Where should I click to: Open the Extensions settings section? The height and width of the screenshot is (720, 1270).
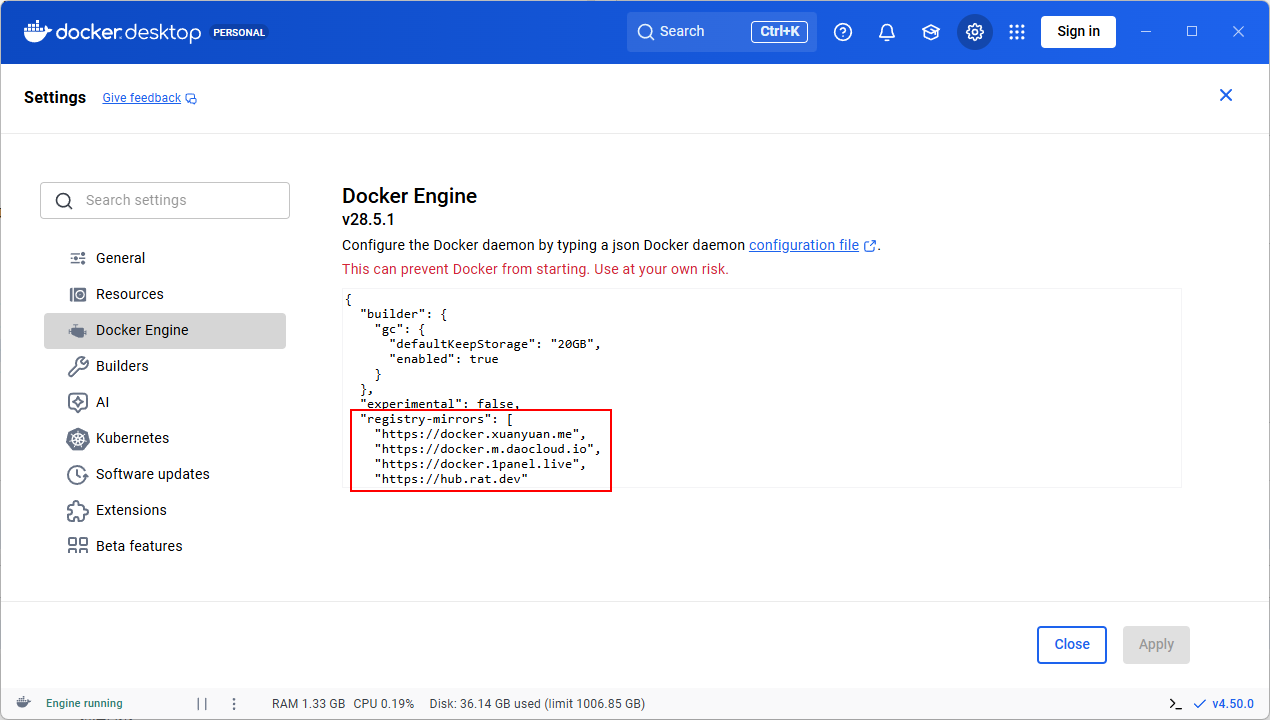(165, 510)
